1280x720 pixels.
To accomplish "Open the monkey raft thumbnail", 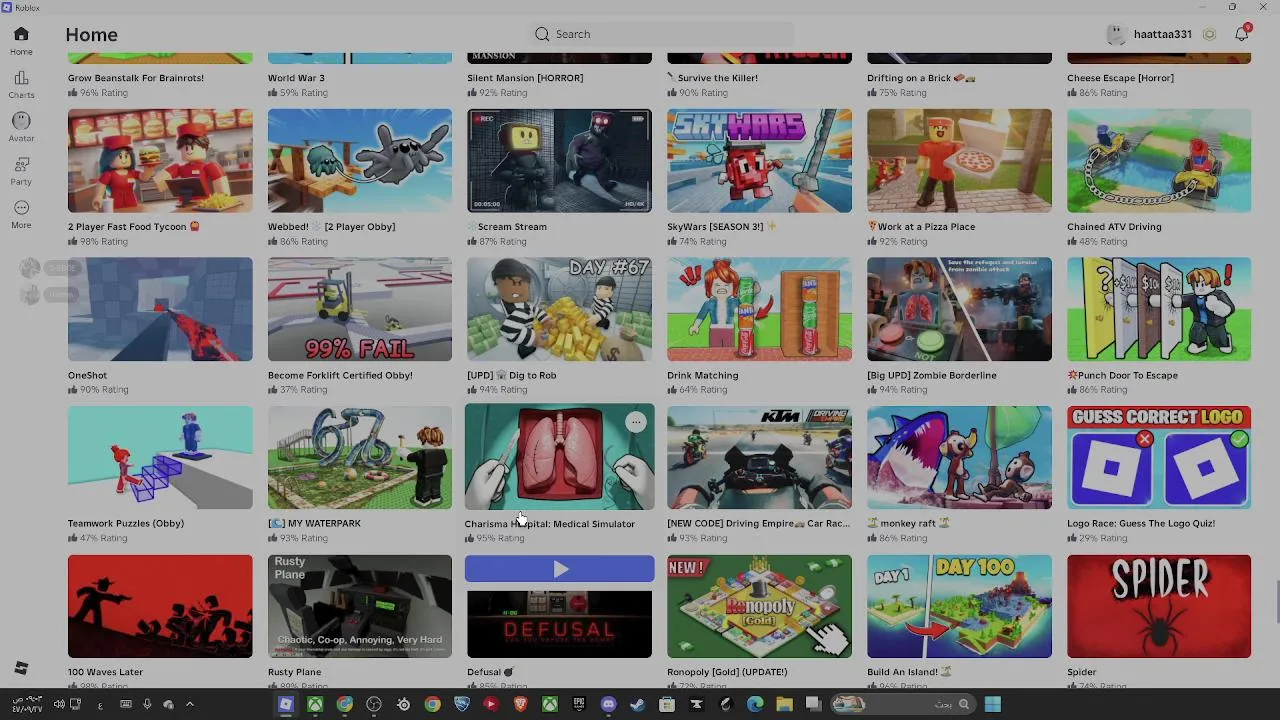I will tap(959, 457).
